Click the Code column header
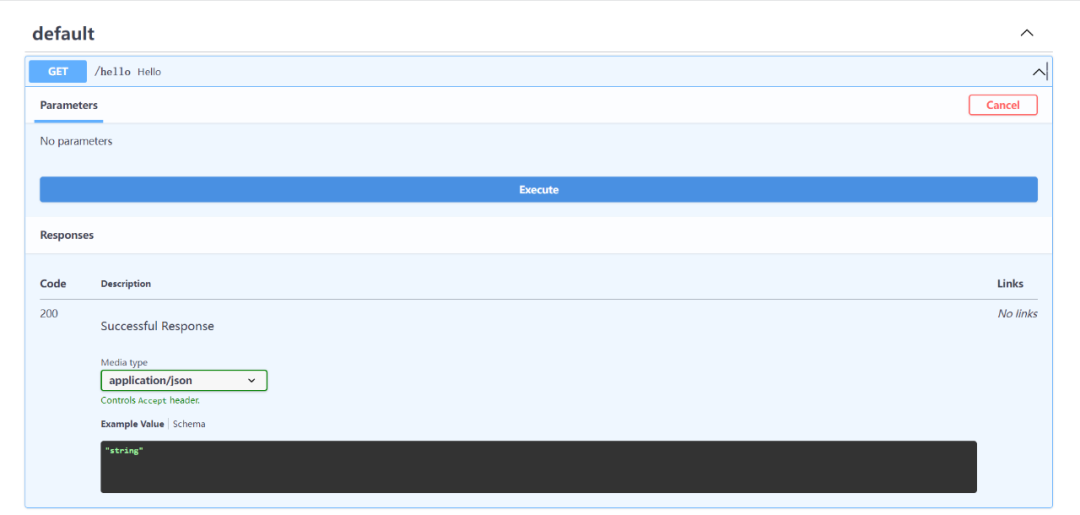Image resolution: width=1080 pixels, height=515 pixels. [x=52, y=284]
